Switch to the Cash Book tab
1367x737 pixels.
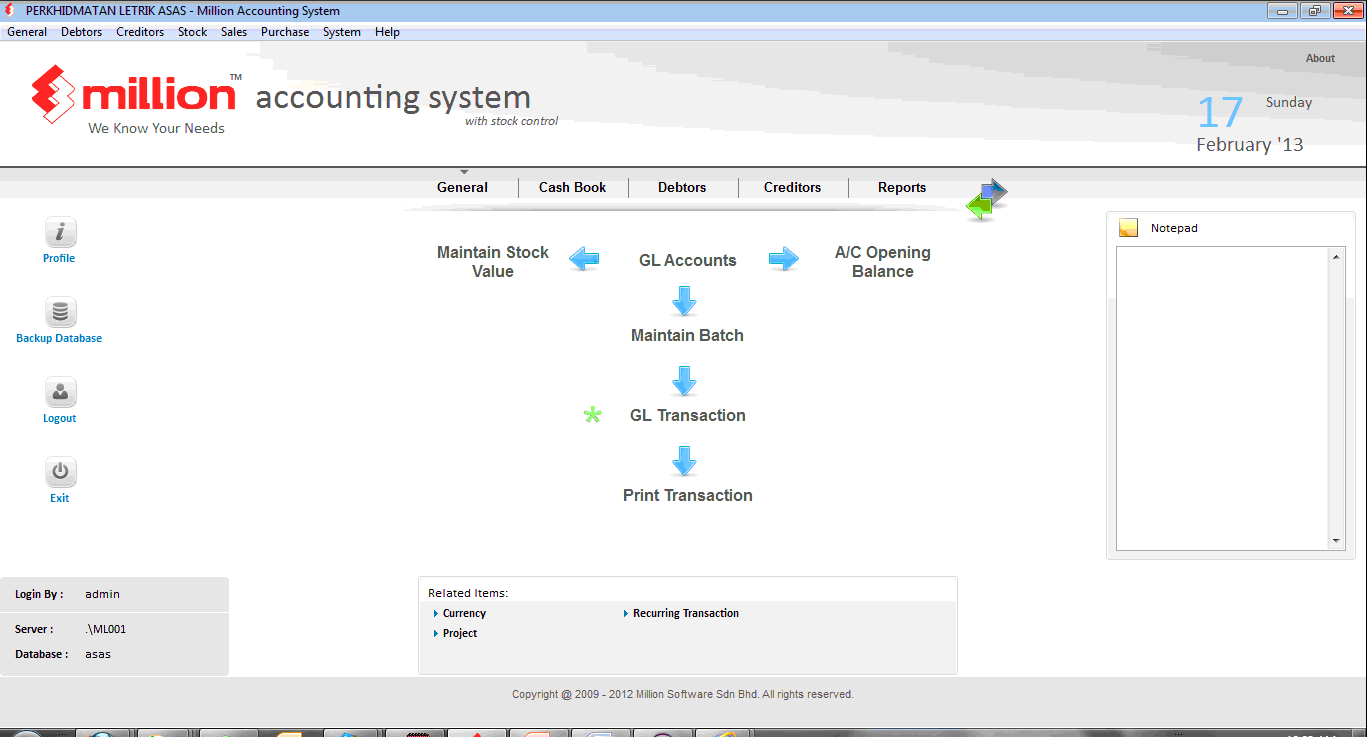572,187
